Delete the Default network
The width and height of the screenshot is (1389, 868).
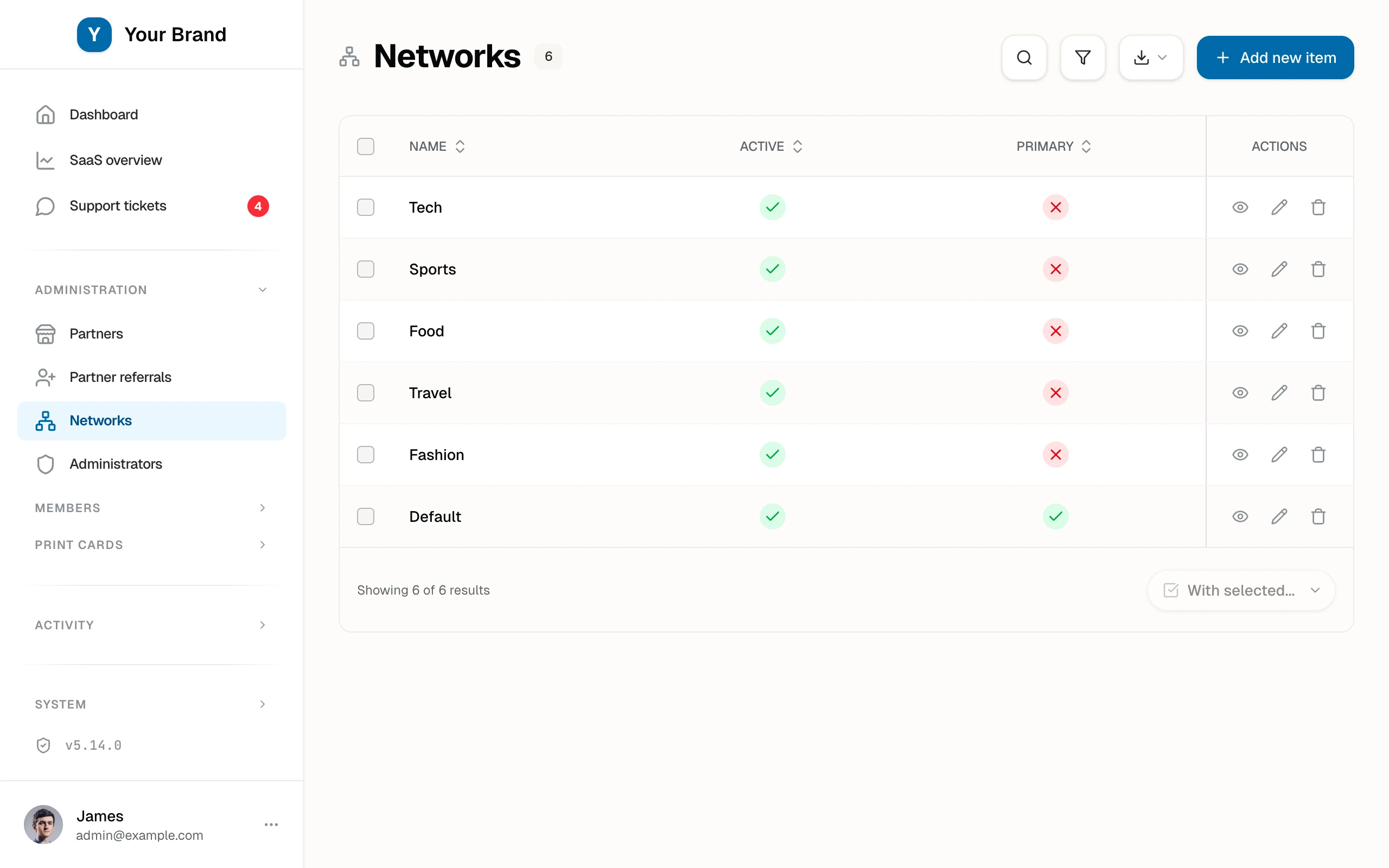(x=1318, y=516)
